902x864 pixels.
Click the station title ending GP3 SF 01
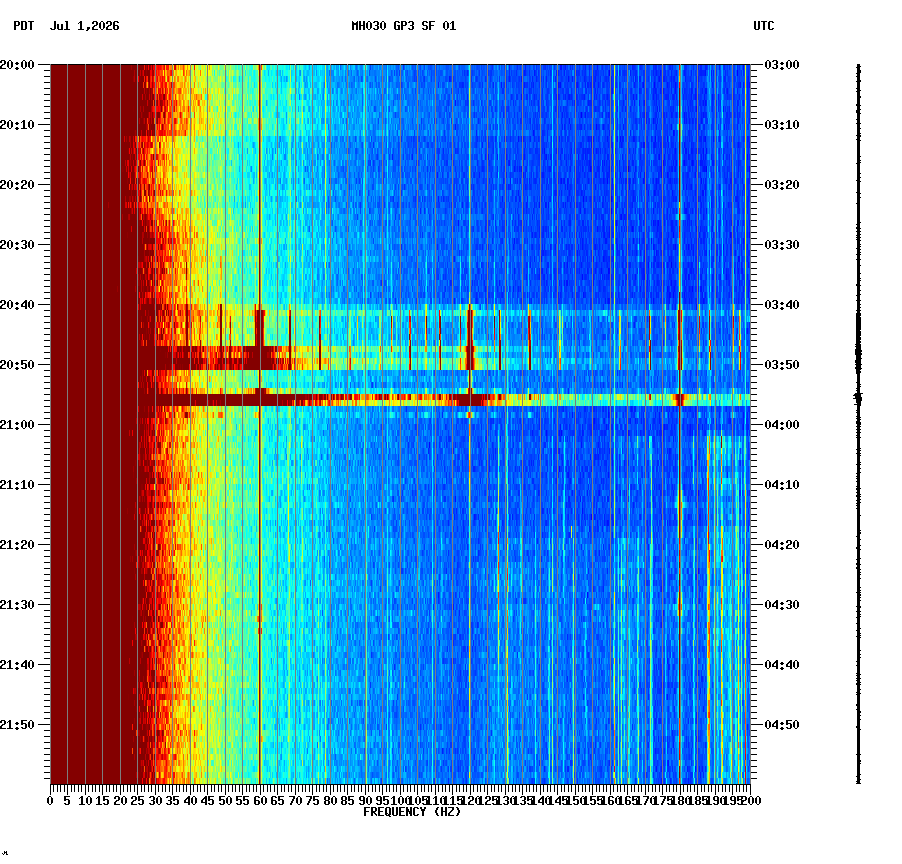(403, 26)
